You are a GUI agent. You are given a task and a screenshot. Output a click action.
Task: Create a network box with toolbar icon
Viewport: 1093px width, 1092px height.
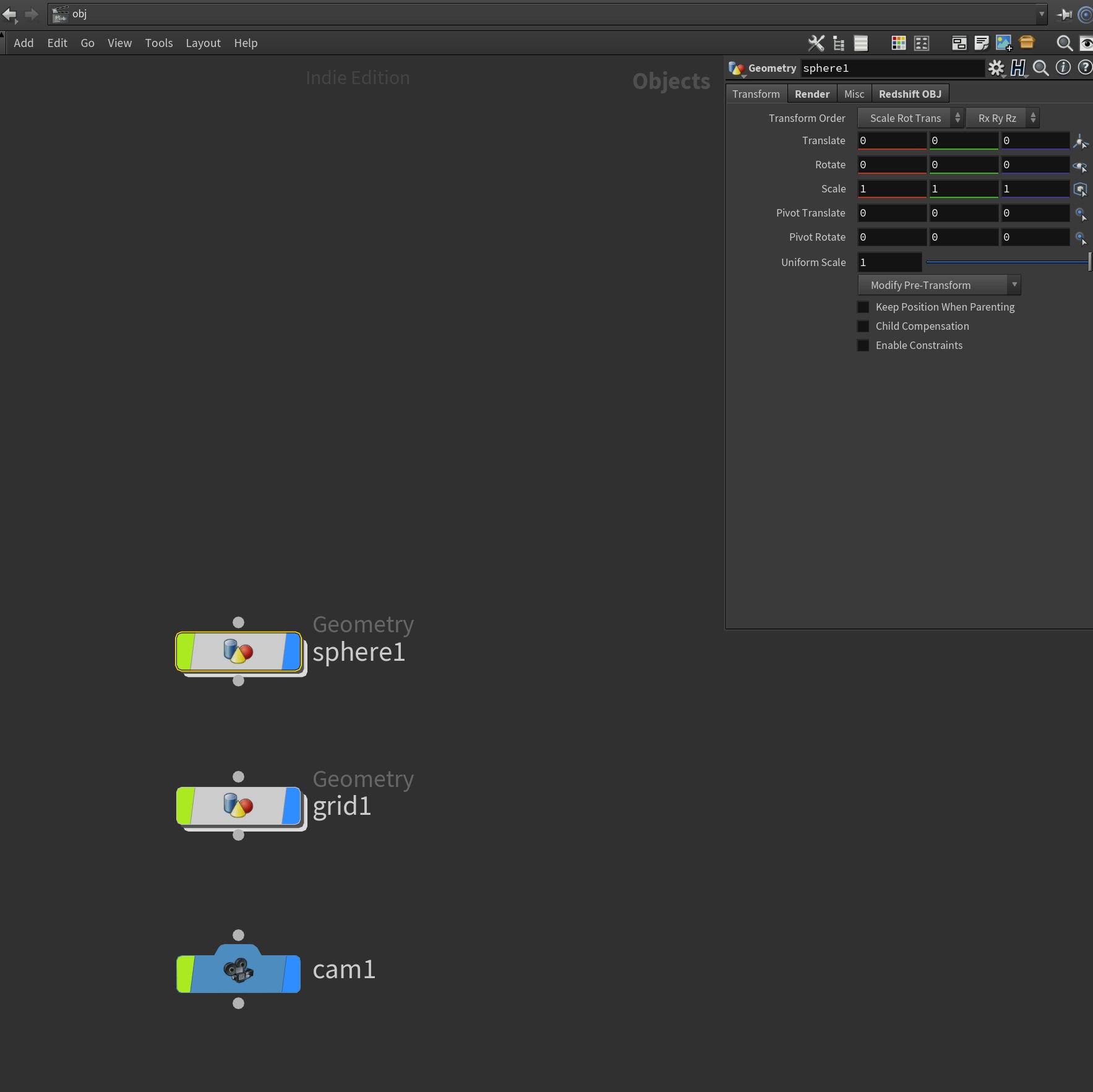point(959,43)
